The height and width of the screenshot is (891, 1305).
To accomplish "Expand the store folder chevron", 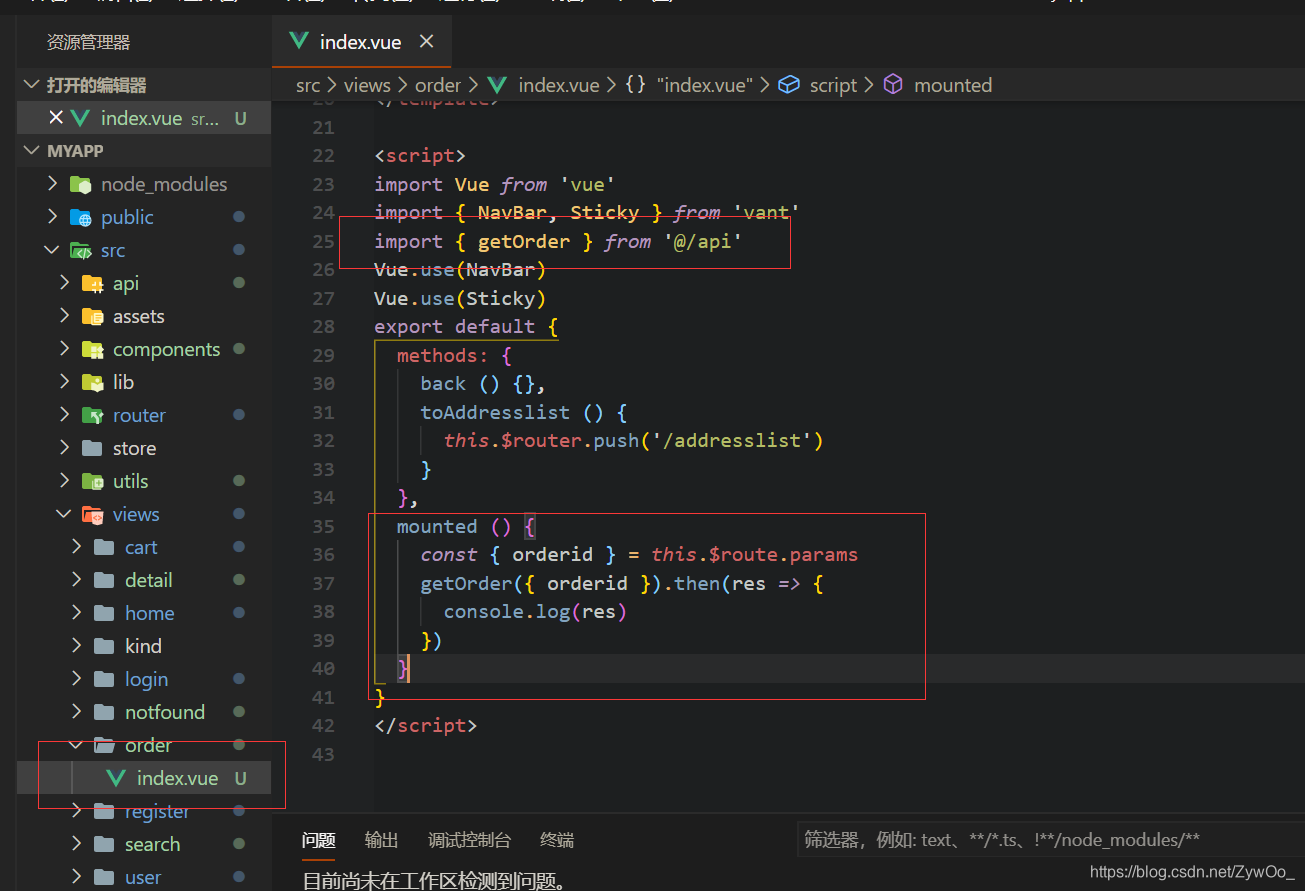I will (x=65, y=448).
